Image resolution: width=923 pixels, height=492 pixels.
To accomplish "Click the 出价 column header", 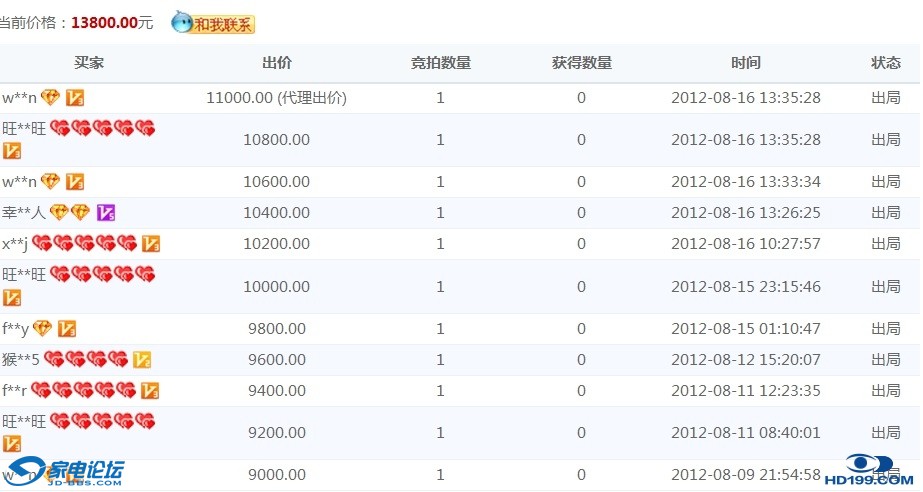I will [x=277, y=63].
